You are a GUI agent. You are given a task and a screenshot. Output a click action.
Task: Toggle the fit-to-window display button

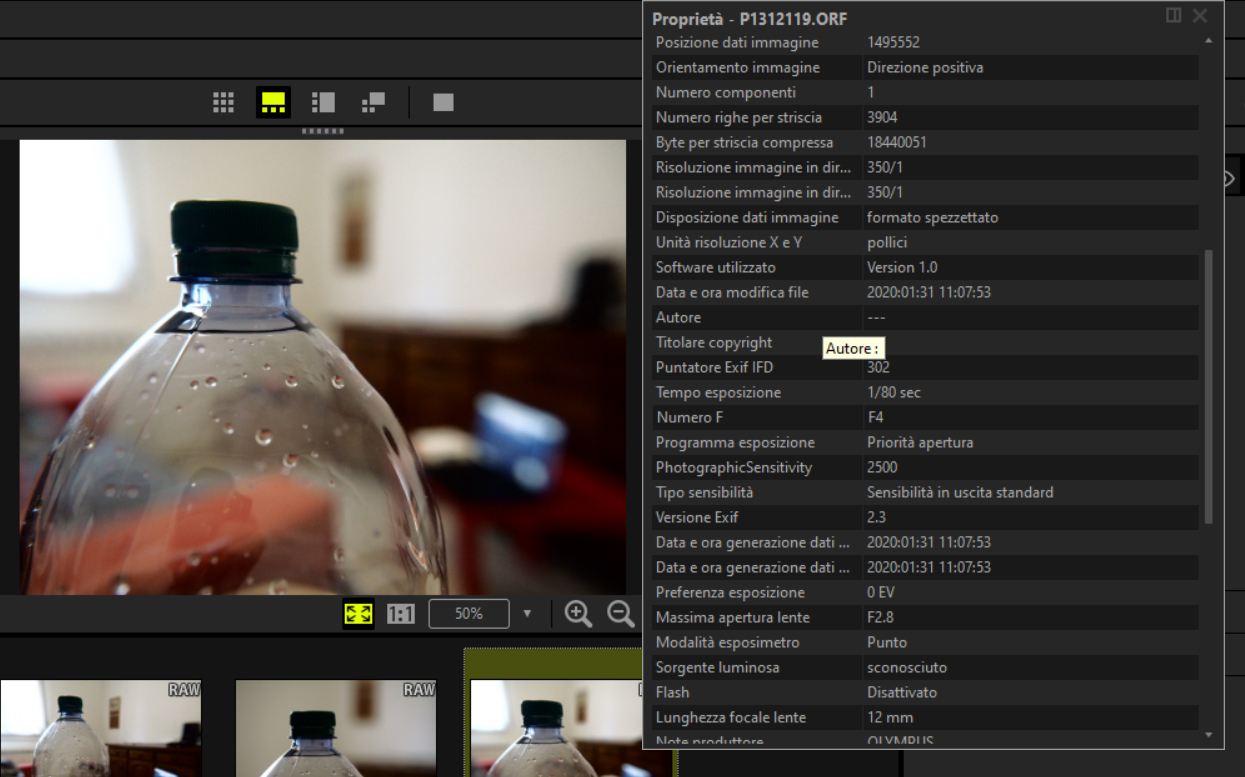(358, 614)
